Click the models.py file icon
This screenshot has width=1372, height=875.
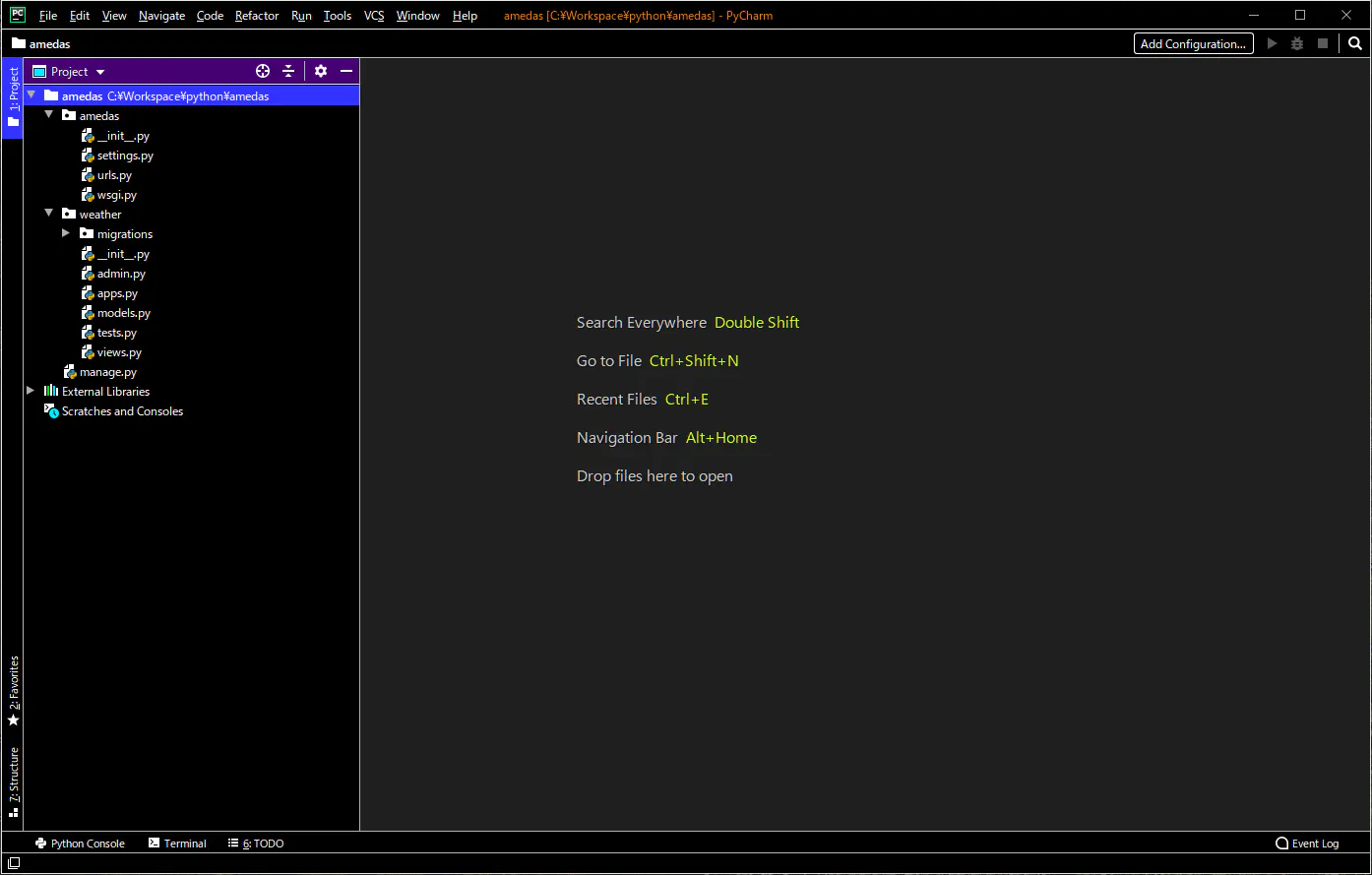[x=88, y=313]
